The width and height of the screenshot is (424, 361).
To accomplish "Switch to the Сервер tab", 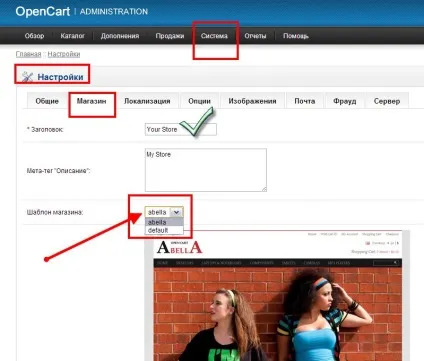I will click(387, 101).
